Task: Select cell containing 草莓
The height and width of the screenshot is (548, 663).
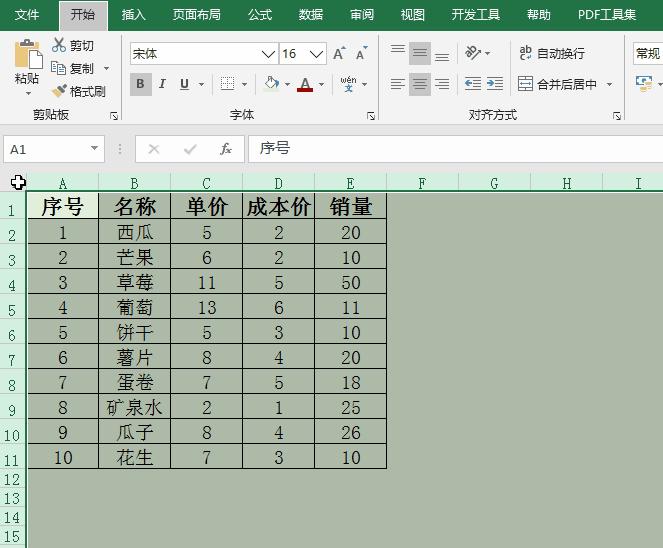Action: point(134,282)
